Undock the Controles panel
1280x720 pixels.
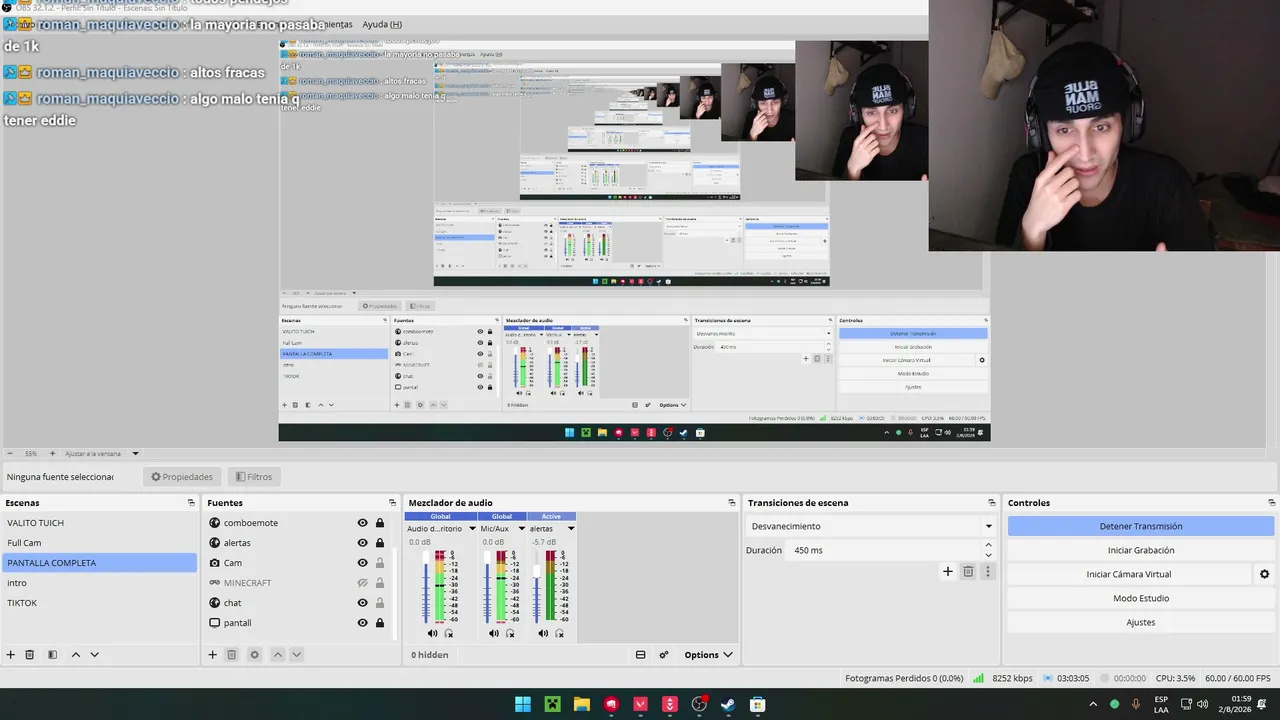click(1272, 503)
